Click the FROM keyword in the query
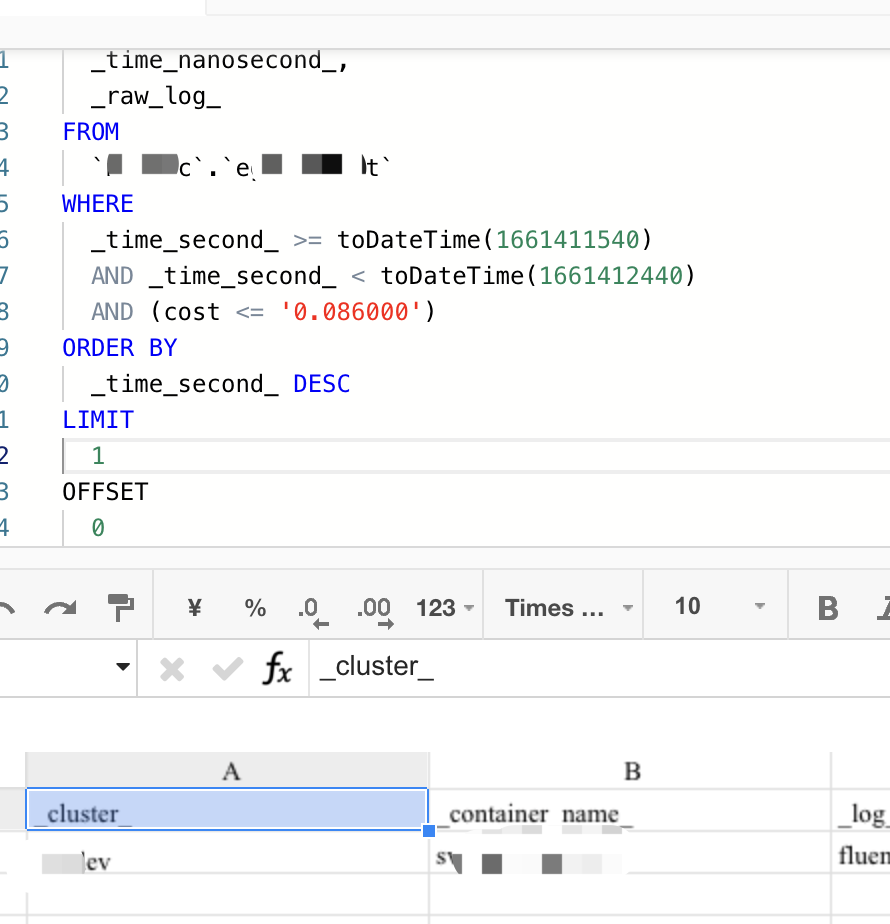 tap(91, 131)
